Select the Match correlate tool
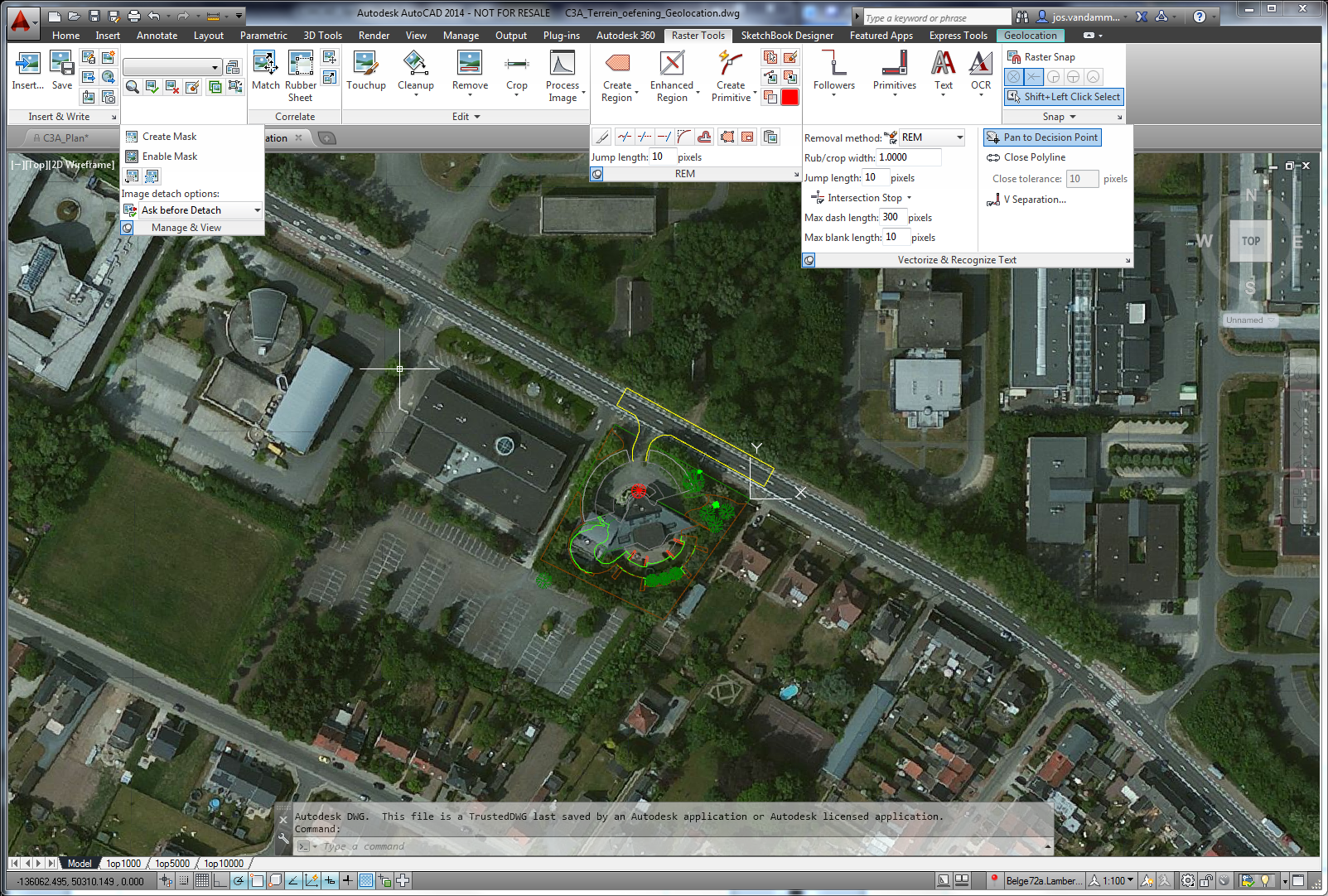This screenshot has height=896, width=1328. (265, 70)
